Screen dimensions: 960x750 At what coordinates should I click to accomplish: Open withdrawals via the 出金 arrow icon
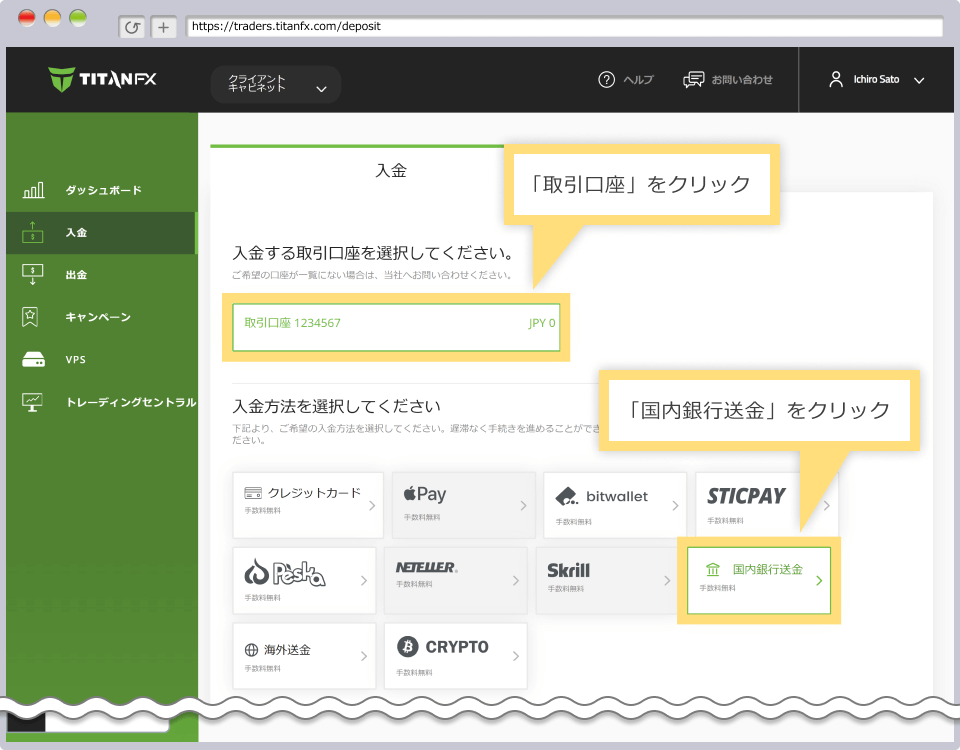[33, 275]
